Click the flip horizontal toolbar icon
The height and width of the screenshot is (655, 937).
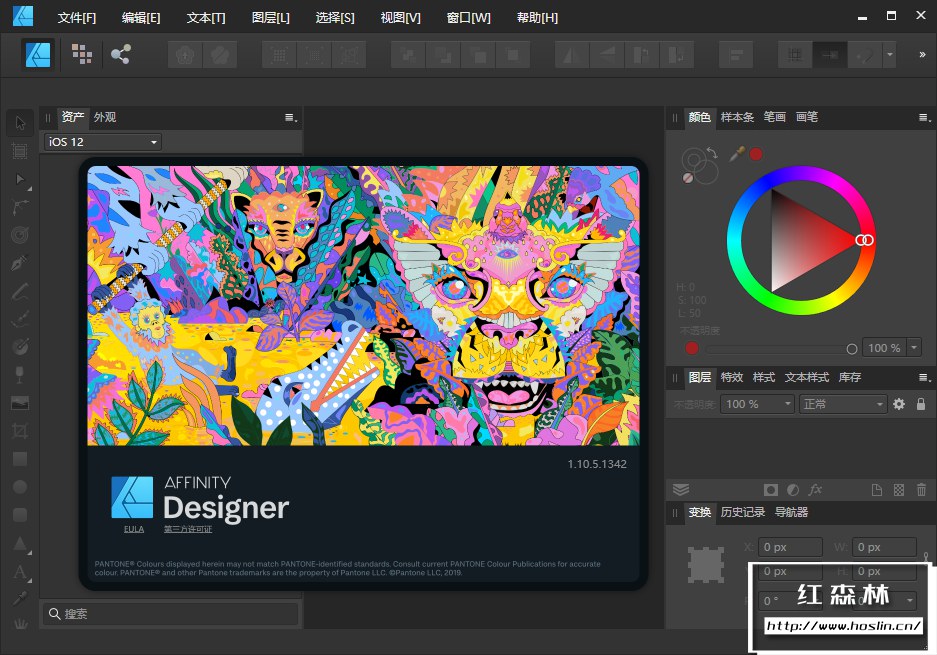pyautogui.click(x=572, y=55)
